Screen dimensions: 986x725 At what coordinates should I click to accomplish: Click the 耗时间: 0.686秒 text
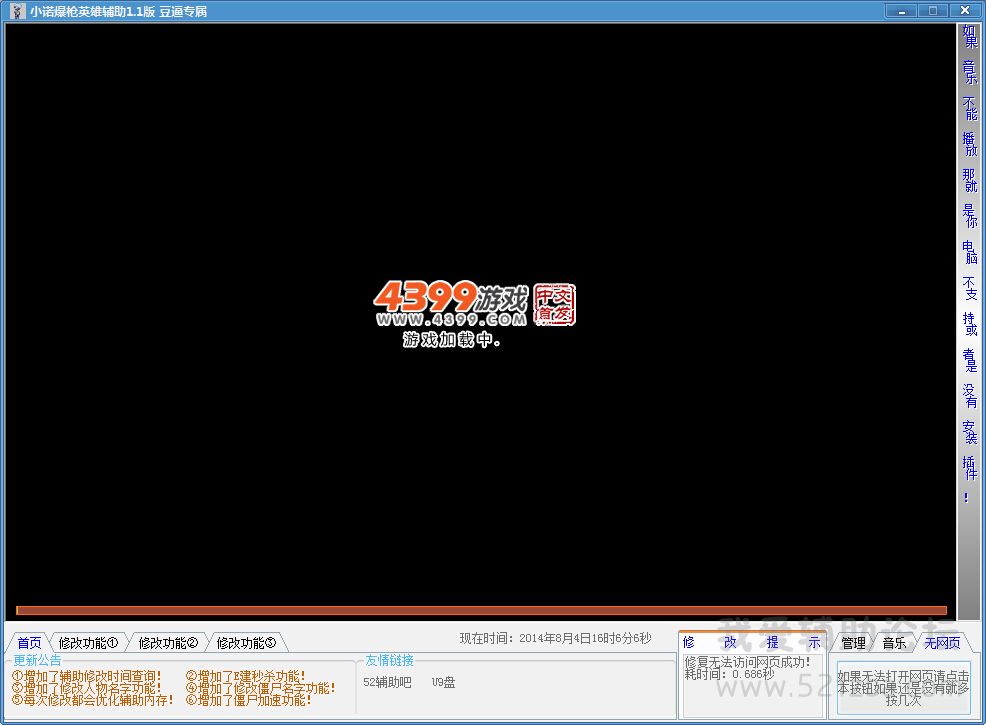coord(729,674)
